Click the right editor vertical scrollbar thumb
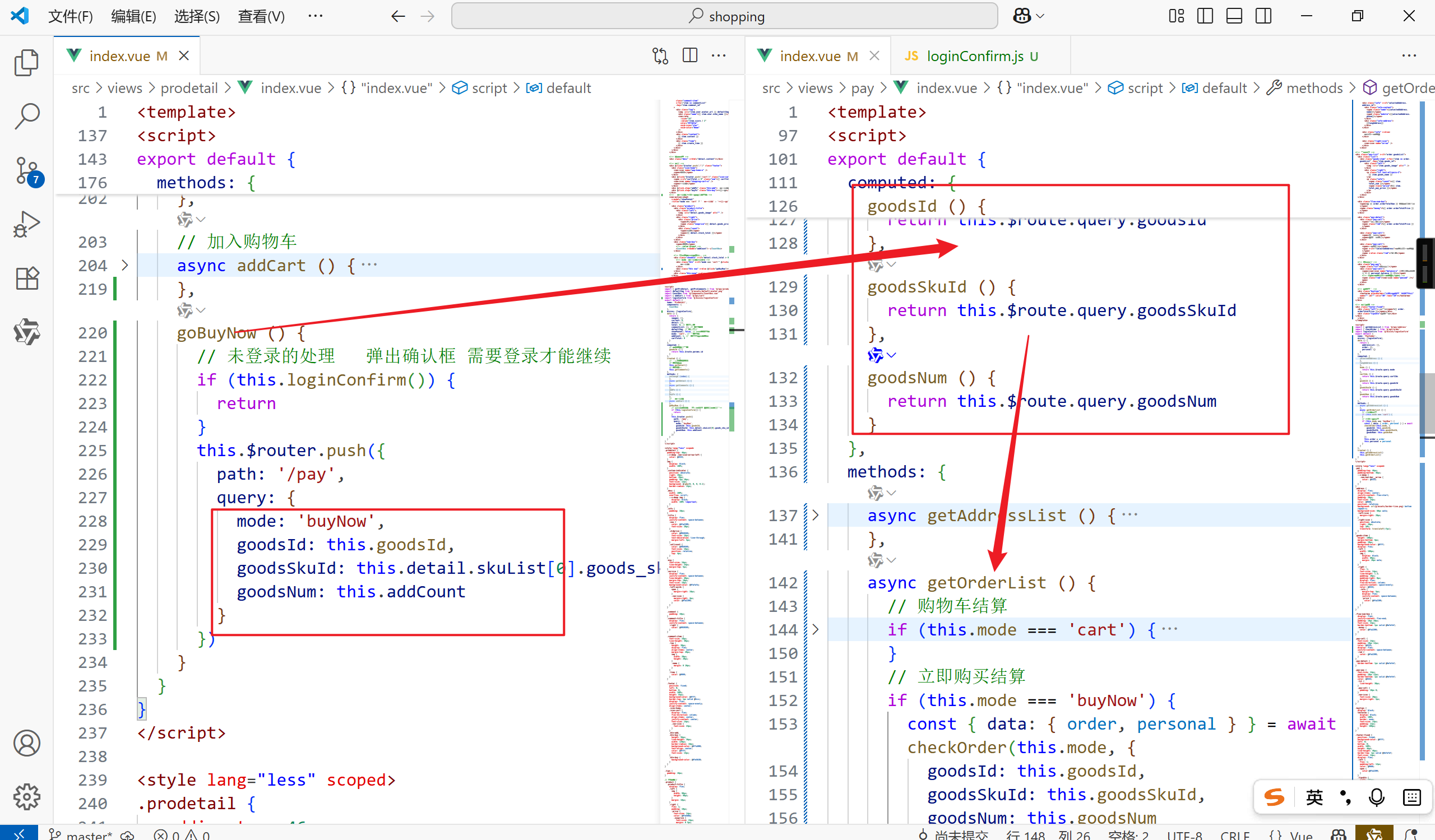The image size is (1435, 840). point(1426,404)
